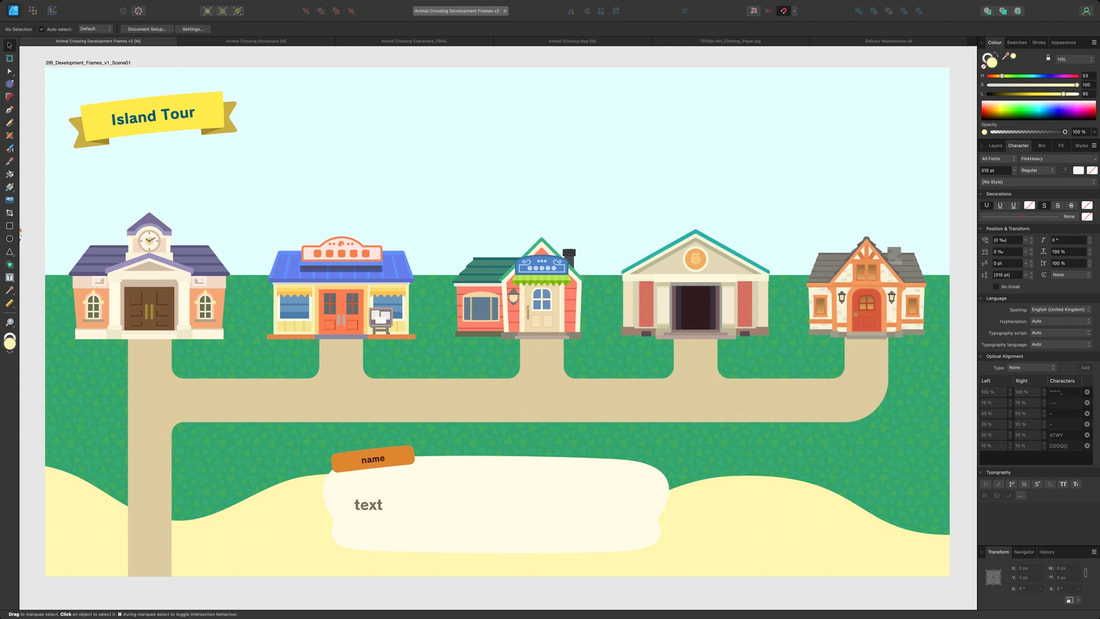The width and height of the screenshot is (1100, 619).
Task: Select the Pencil tool
Action: click(x=10, y=123)
